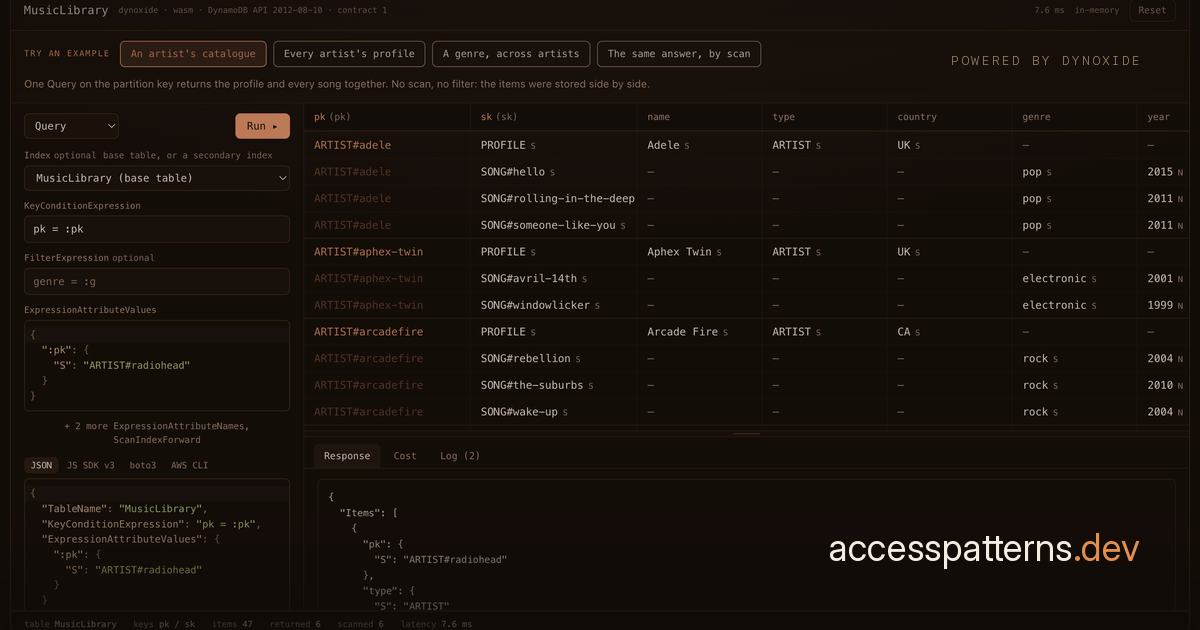Screen dimensions: 1200x630
Task: Select the Response tab
Action: click(347, 456)
